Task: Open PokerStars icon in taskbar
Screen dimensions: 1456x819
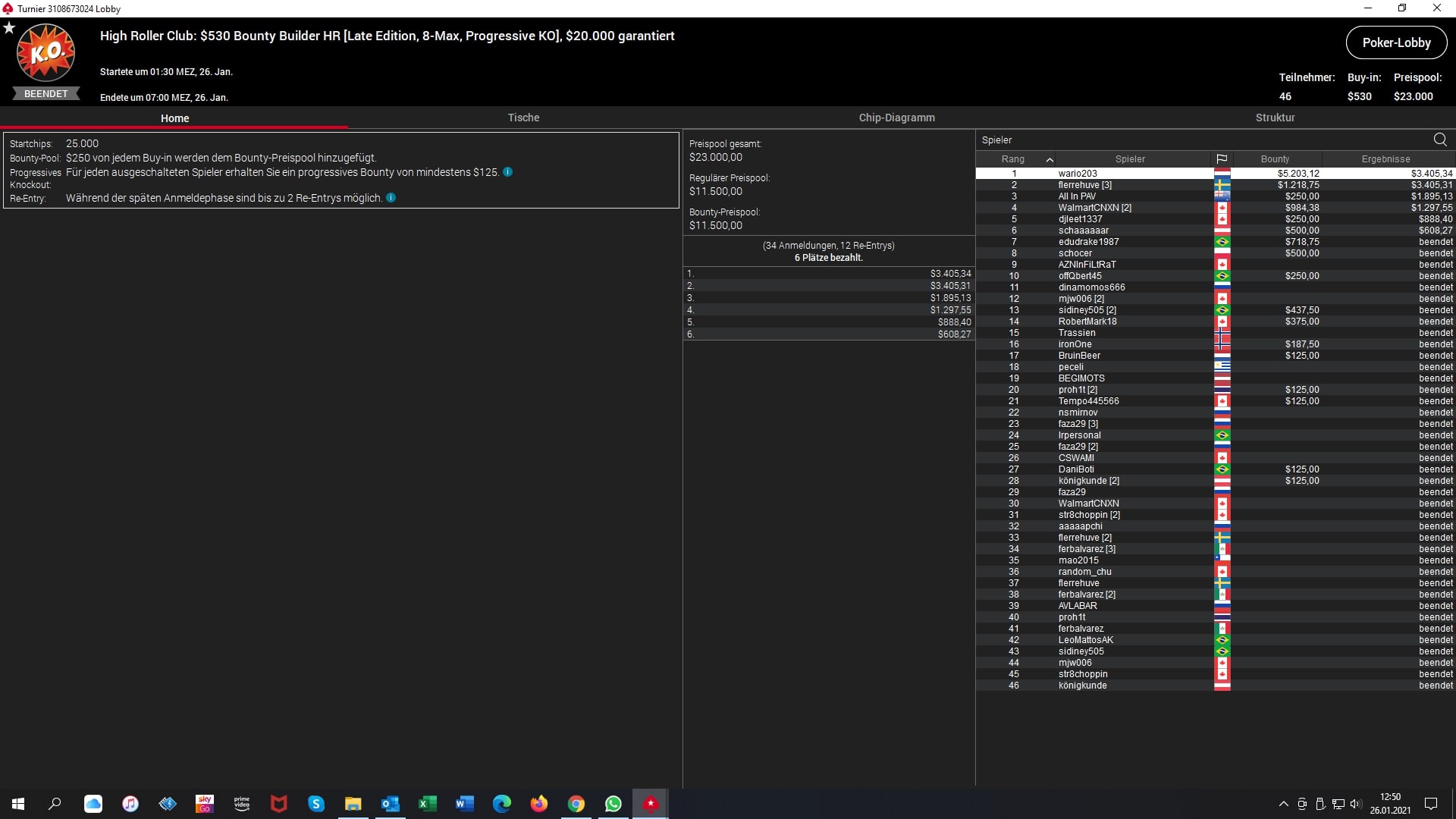Action: point(650,804)
